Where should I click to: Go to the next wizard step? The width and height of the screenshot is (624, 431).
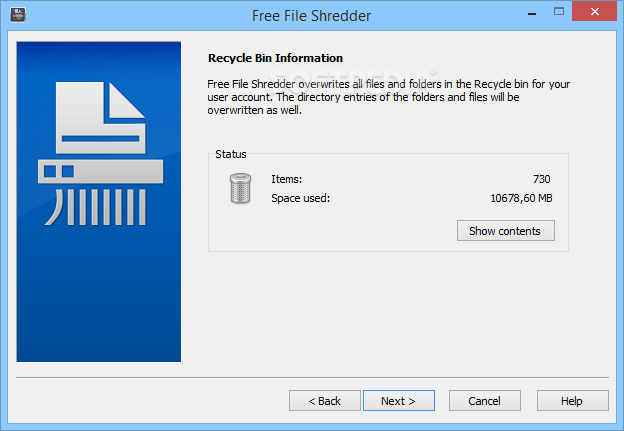(x=398, y=401)
